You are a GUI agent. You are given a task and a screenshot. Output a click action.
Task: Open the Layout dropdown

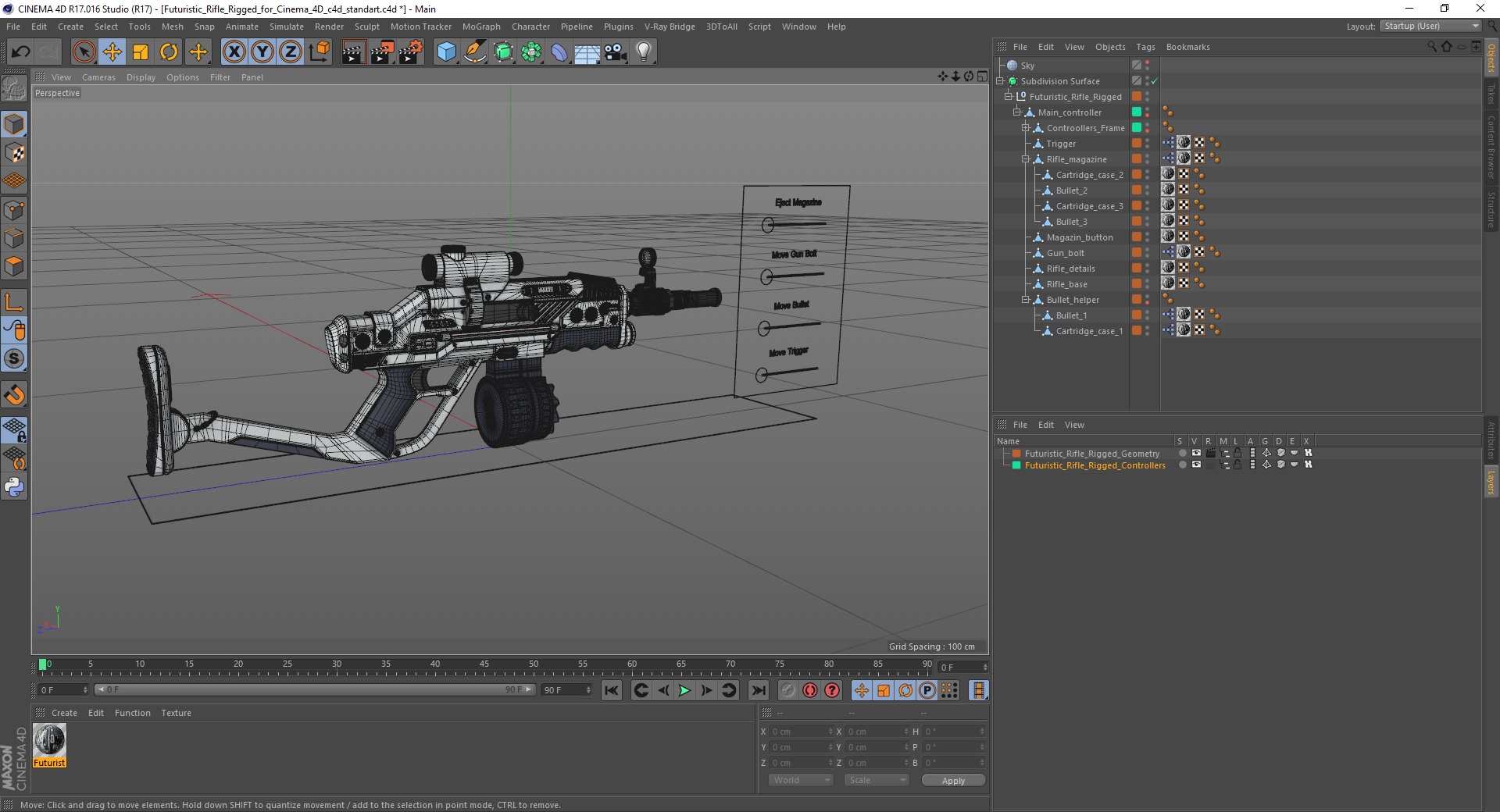tap(1430, 27)
